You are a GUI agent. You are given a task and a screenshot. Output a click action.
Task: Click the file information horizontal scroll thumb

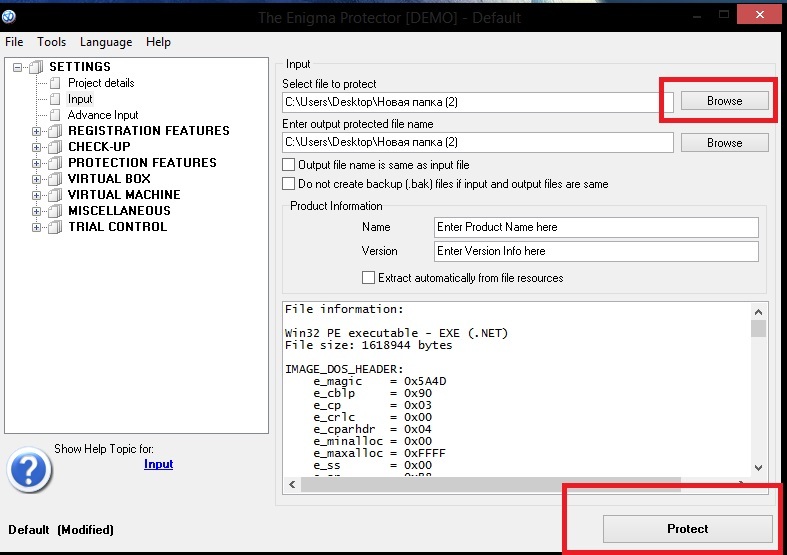[x=490, y=484]
